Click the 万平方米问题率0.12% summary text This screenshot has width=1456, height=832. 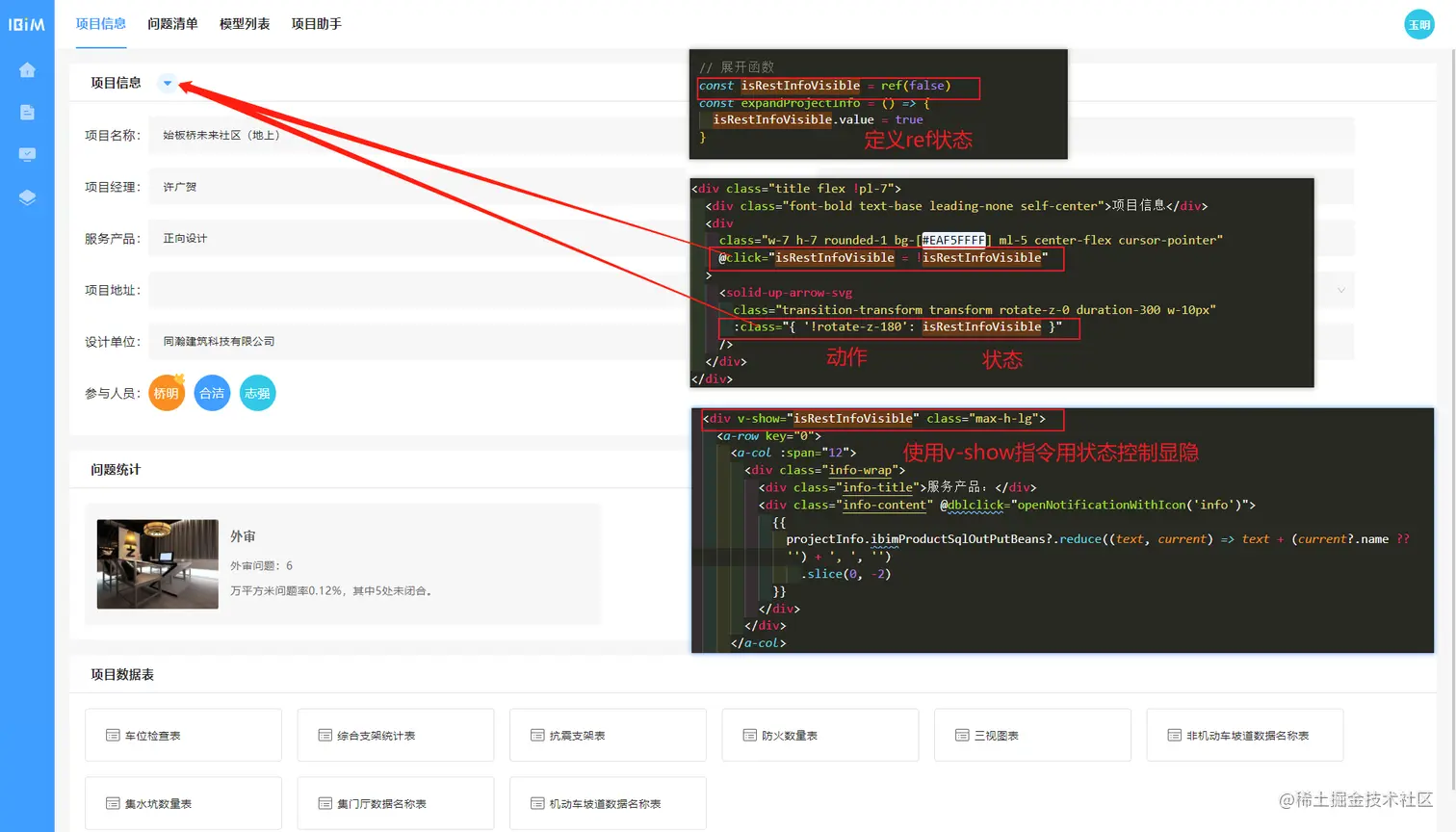coord(330,590)
